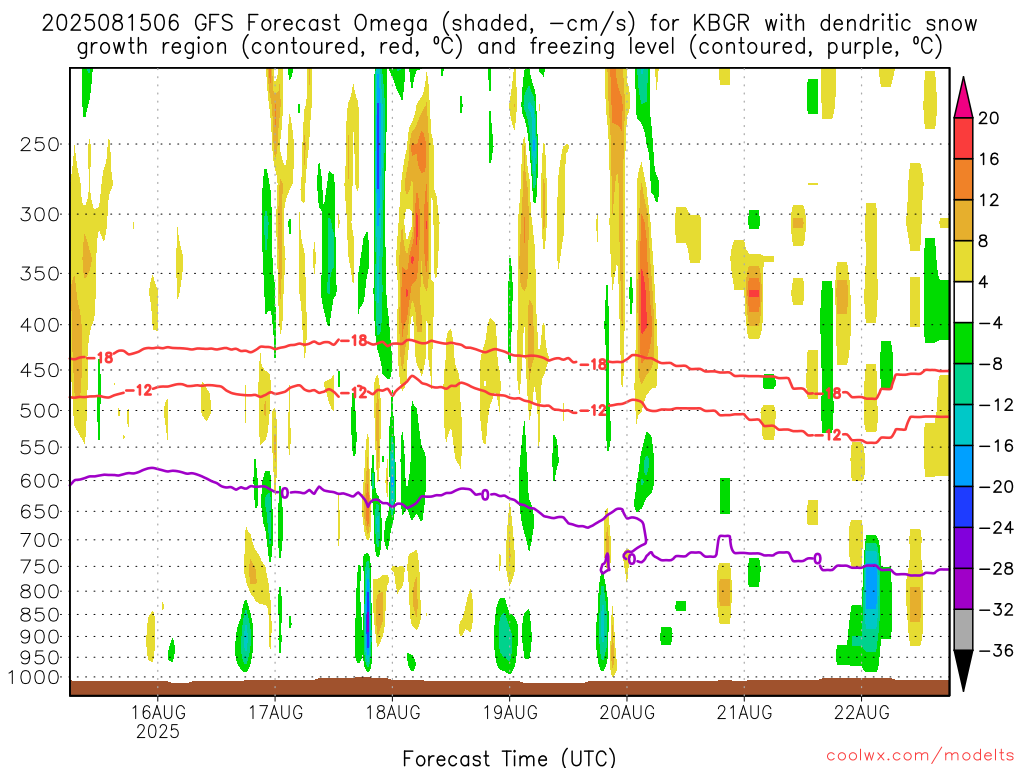This screenshot has height=768, width=1024.
Task: Click the dark blue colorbar swatch between -20 and -24
Action: point(963,507)
